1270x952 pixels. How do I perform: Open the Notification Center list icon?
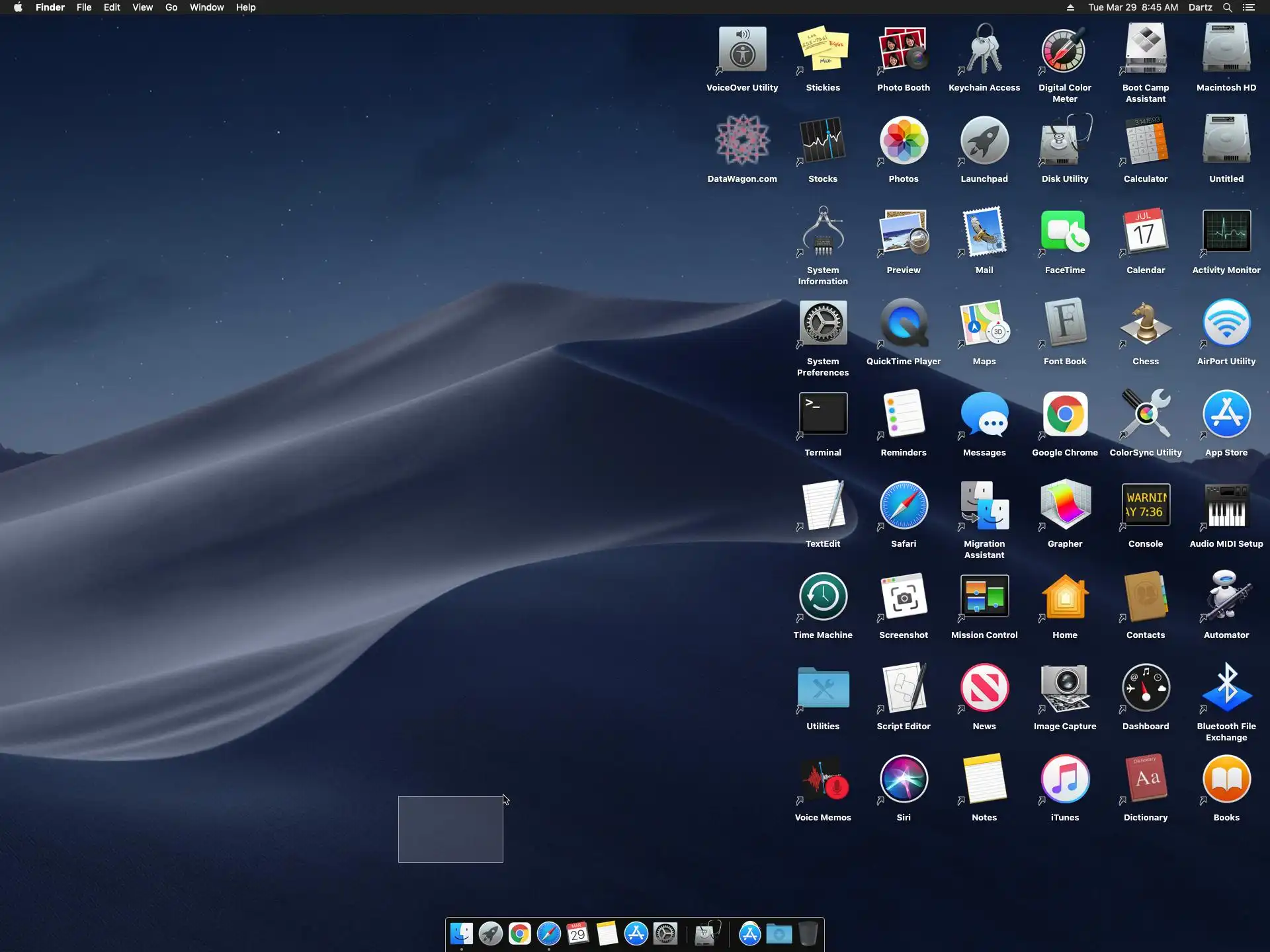1248,7
